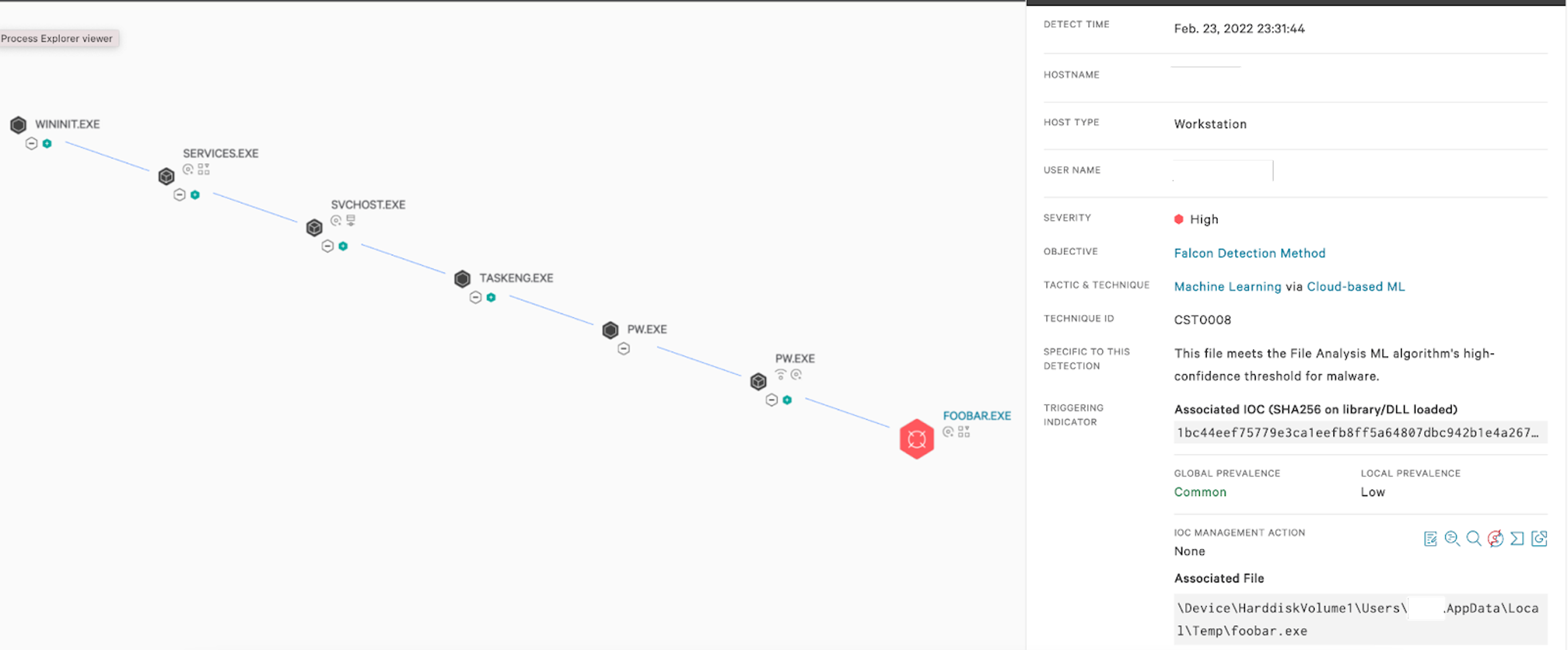Screen dimensions: 1568x650
Task: Select the SERVICES.EXE cube process node
Action: (166, 176)
